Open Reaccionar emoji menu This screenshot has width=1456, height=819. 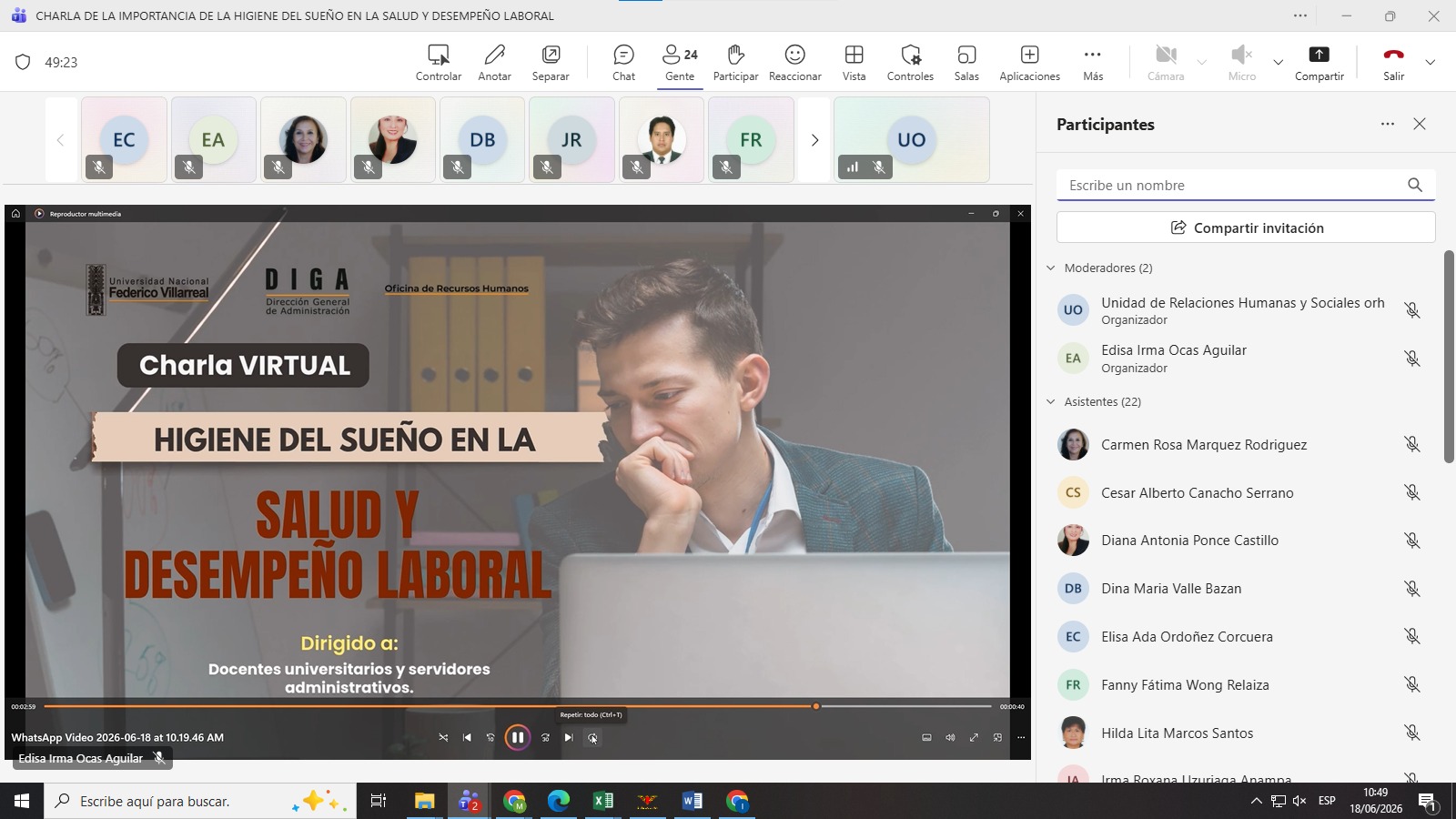(x=794, y=63)
